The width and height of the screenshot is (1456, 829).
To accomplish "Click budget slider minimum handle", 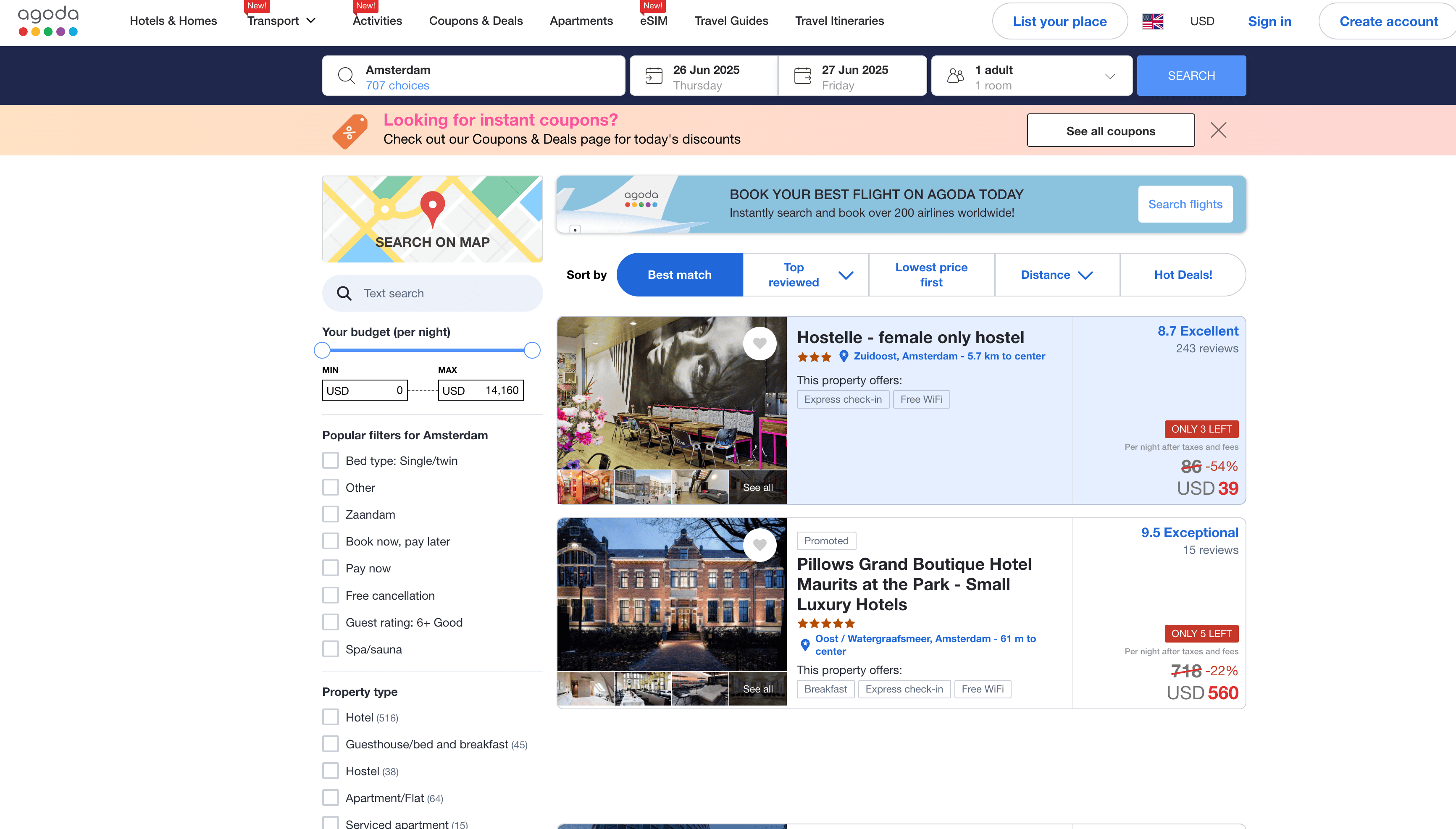I will [x=322, y=350].
